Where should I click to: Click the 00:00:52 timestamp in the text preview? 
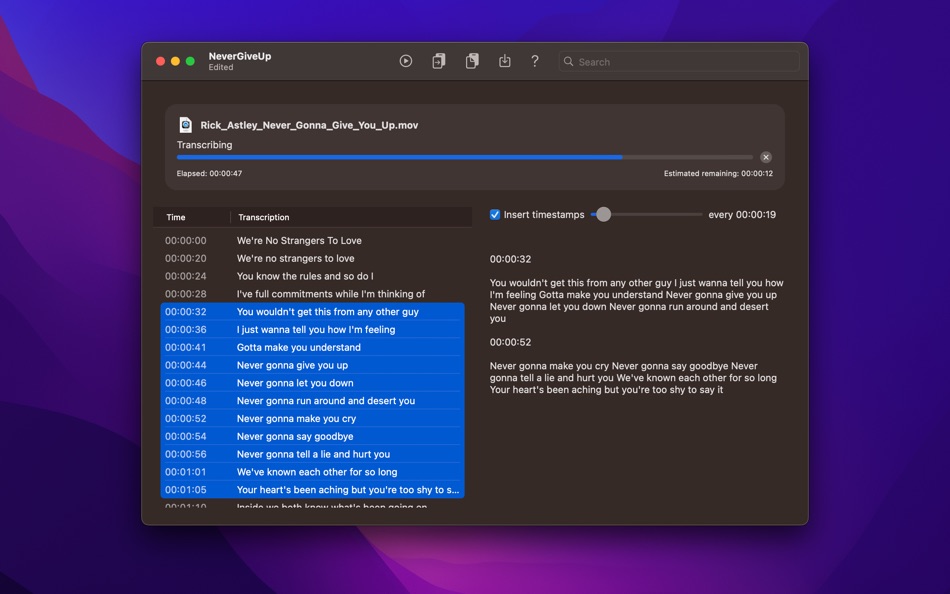click(510, 342)
